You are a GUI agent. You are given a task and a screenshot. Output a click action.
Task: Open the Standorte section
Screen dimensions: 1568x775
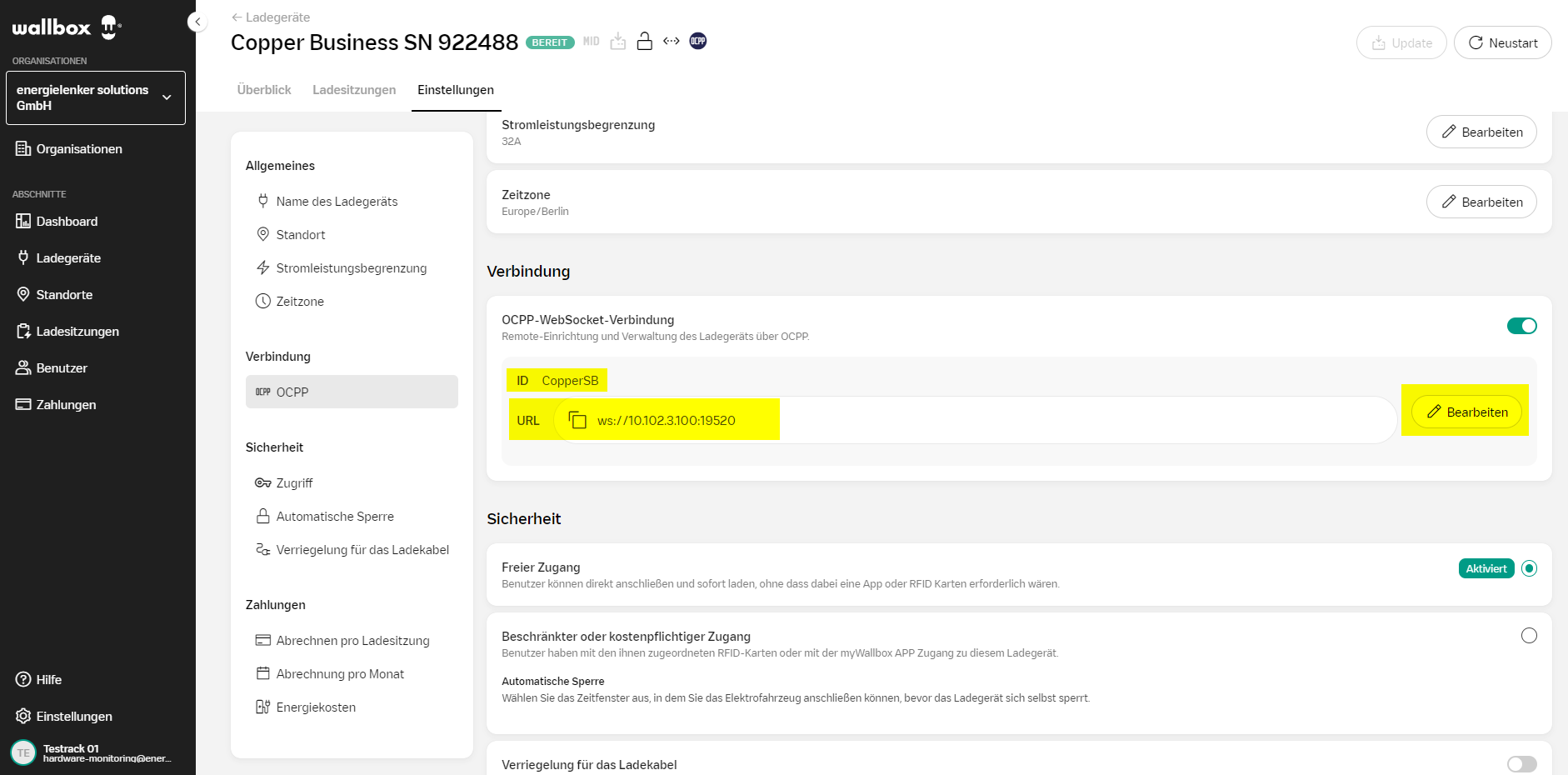(54, 295)
